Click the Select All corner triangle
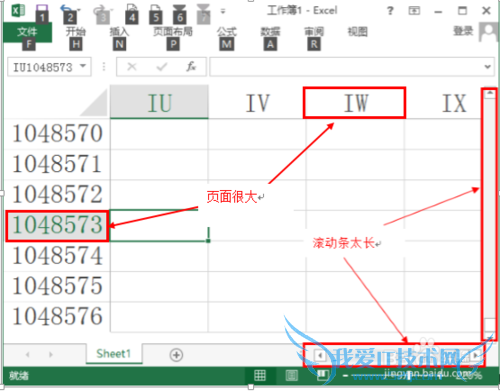Screen dimensions: 500x391 [x=93, y=103]
